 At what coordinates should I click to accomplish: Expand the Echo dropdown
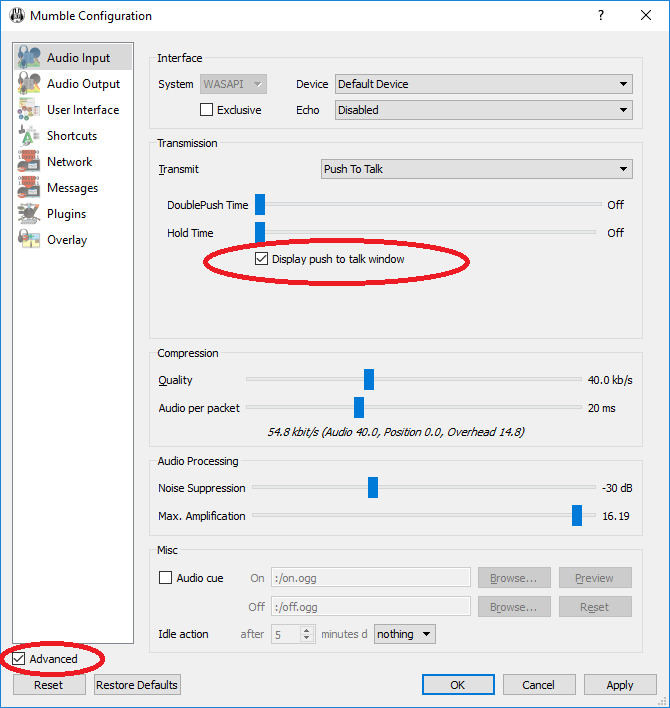(483, 110)
